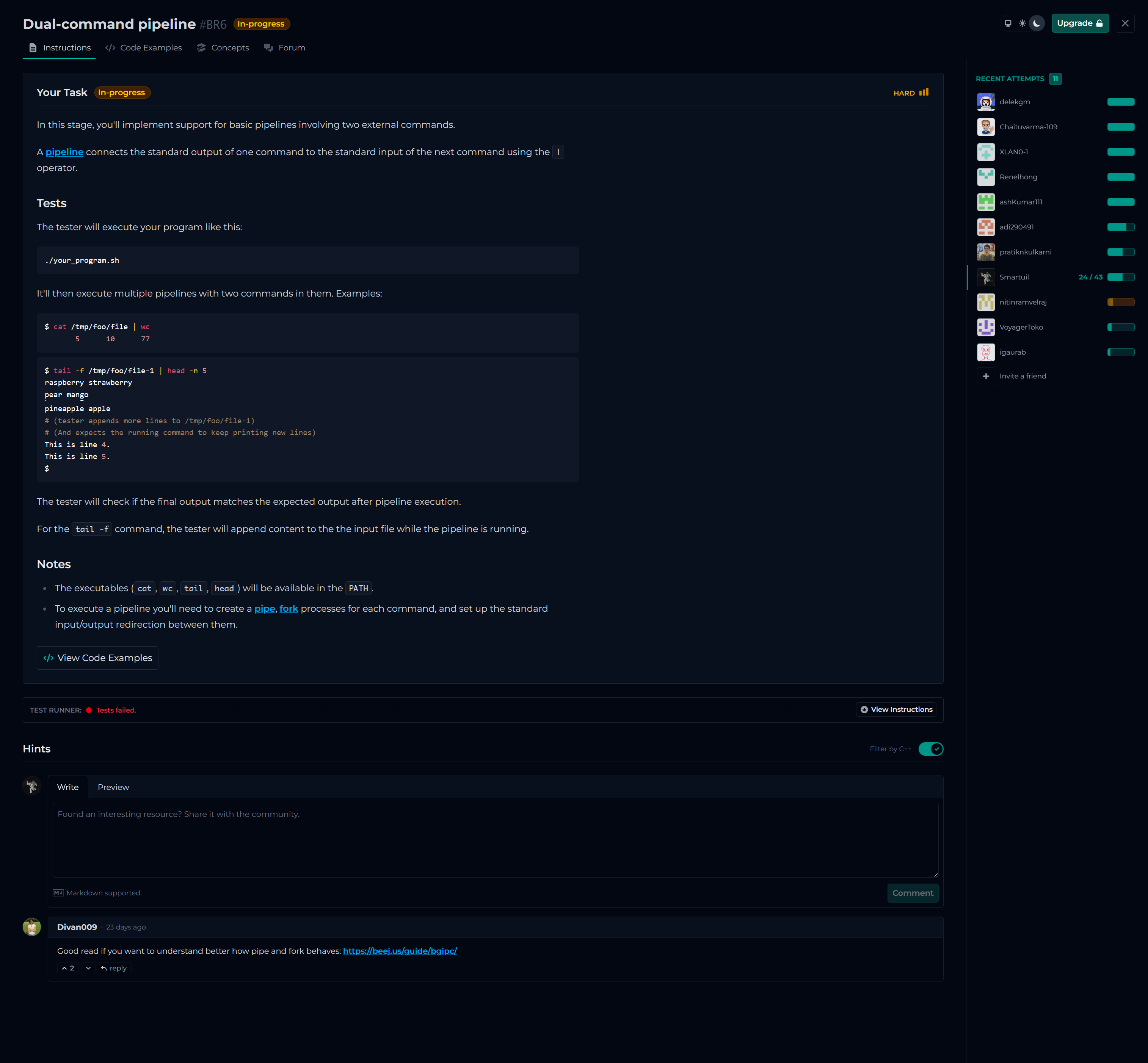The height and width of the screenshot is (1063, 1148).
Task: Select dark mode moon icon
Action: click(x=1037, y=24)
